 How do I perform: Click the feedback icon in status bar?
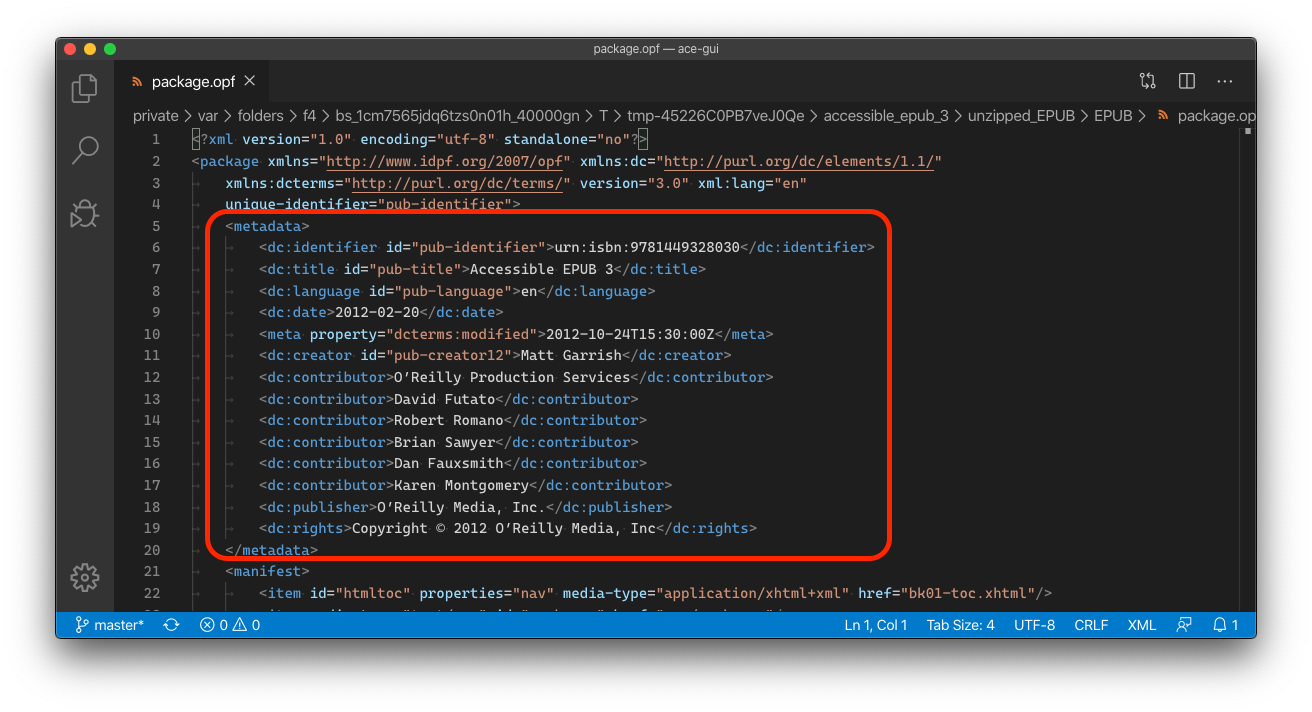tap(1185, 625)
